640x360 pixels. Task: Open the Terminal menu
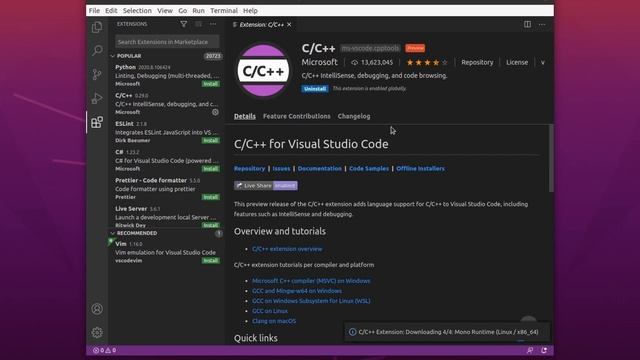click(x=224, y=11)
